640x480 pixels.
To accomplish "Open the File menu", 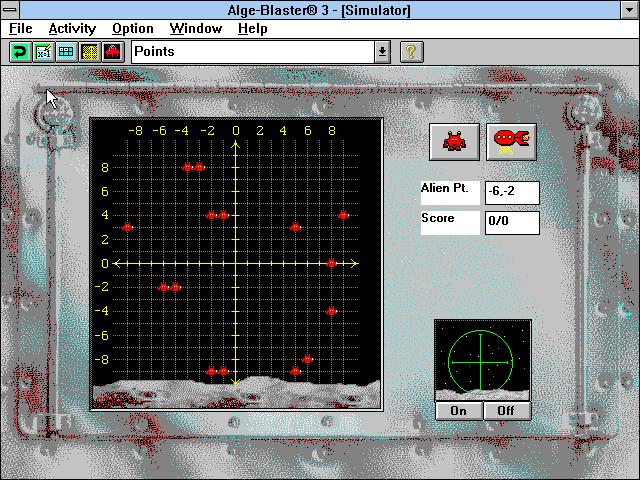I will pos(20,29).
